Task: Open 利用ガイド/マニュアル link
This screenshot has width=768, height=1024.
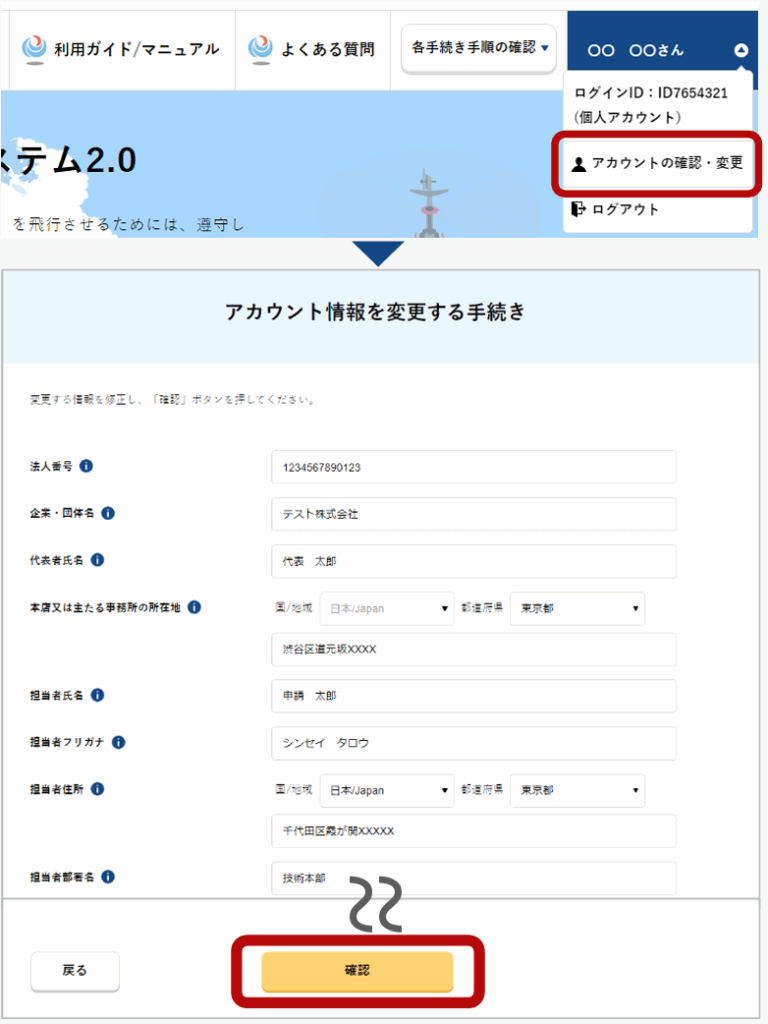Action: point(122,49)
